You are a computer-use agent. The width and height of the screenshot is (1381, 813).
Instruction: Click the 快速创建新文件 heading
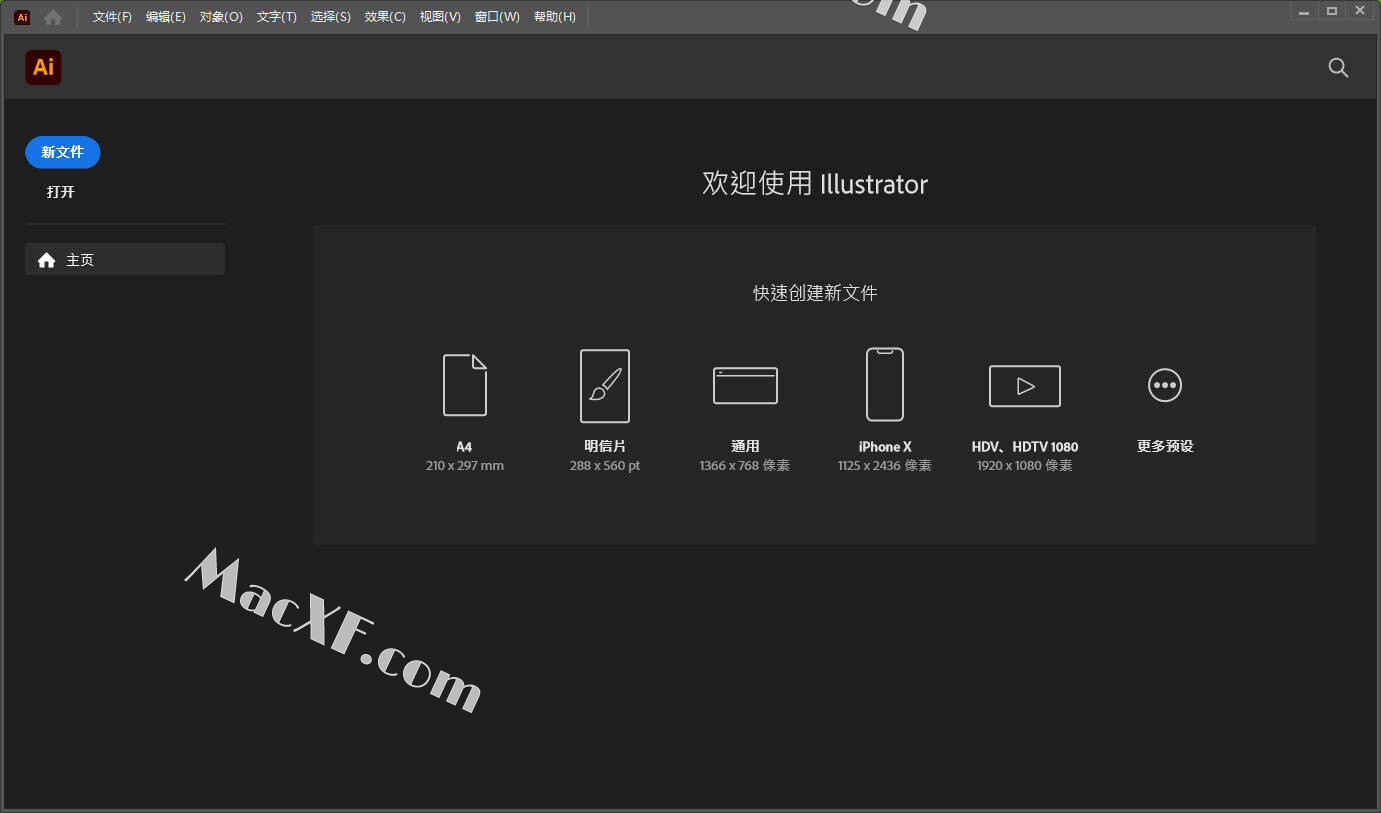click(x=815, y=293)
